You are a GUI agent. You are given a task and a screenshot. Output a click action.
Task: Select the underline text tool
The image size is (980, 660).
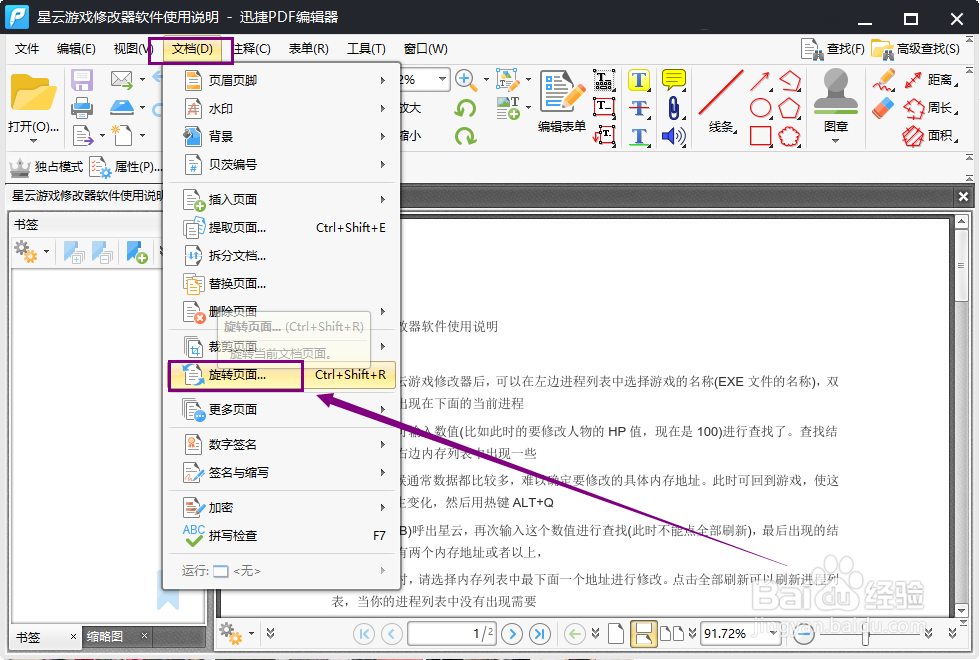(x=639, y=136)
